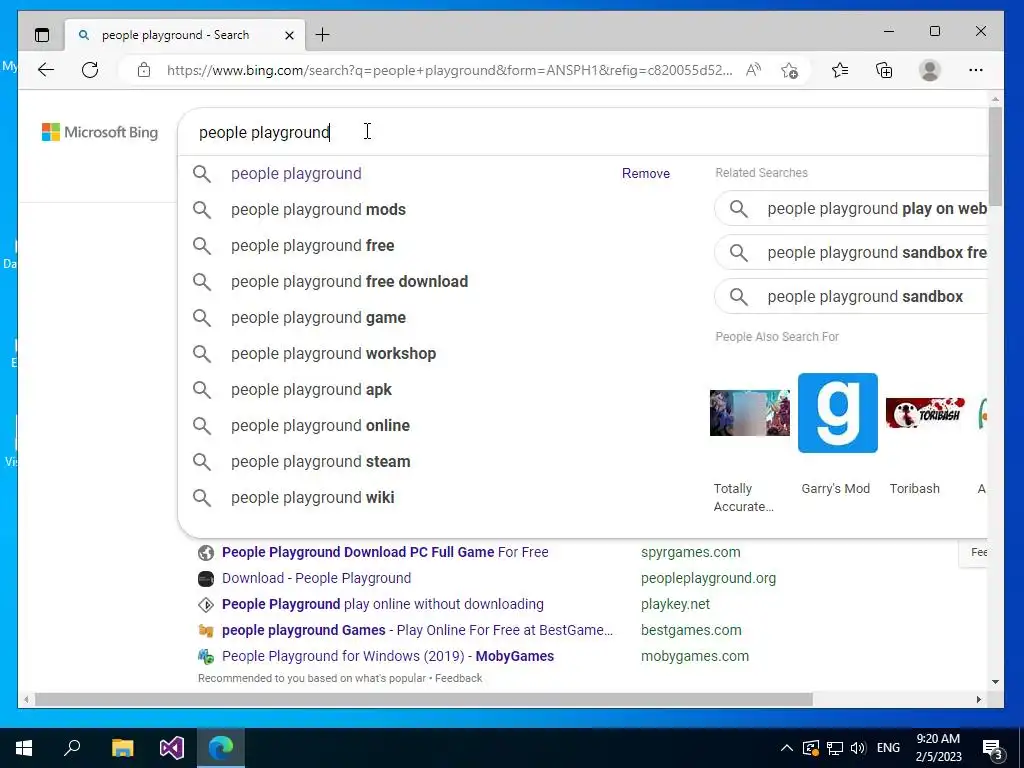Click the Read aloud icon
1024x768 pixels.
[x=753, y=70]
